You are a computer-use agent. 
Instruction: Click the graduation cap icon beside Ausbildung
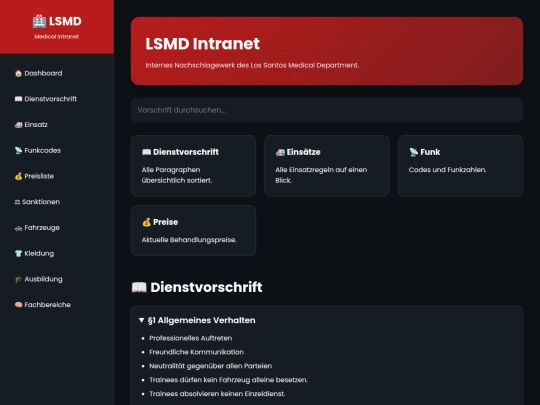[18, 279]
